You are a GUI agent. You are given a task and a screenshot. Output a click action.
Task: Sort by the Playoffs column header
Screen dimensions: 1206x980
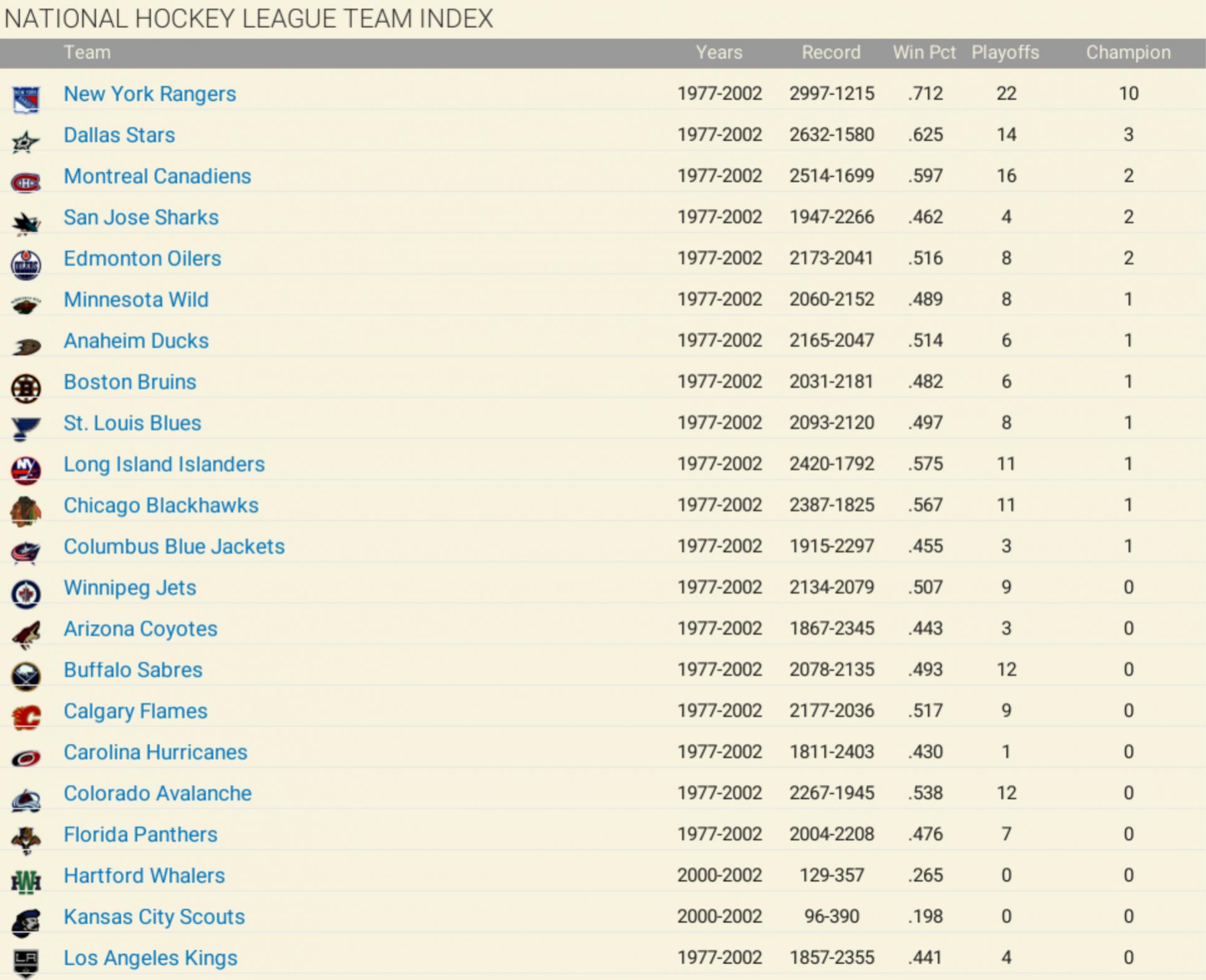[x=1005, y=52]
